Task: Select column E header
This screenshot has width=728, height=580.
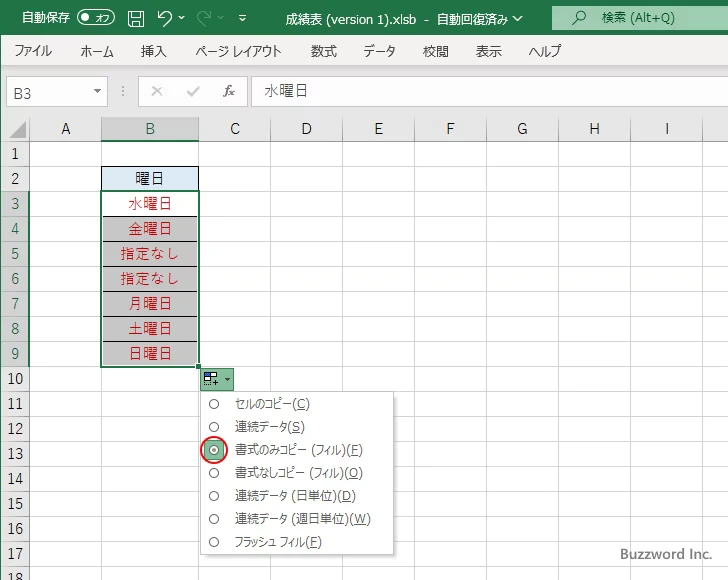Action: [378, 129]
